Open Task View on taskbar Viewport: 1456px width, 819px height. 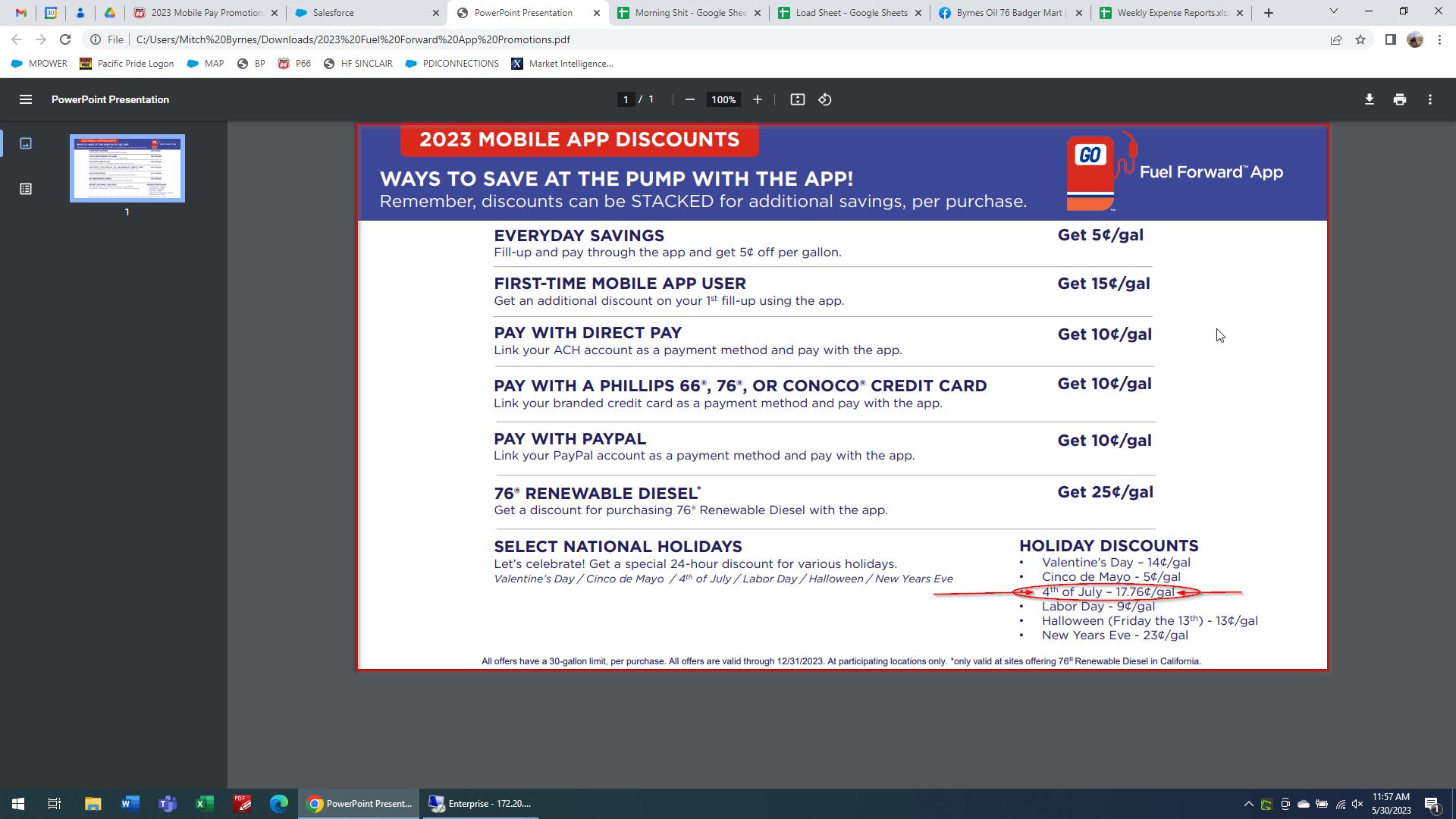pyautogui.click(x=55, y=804)
